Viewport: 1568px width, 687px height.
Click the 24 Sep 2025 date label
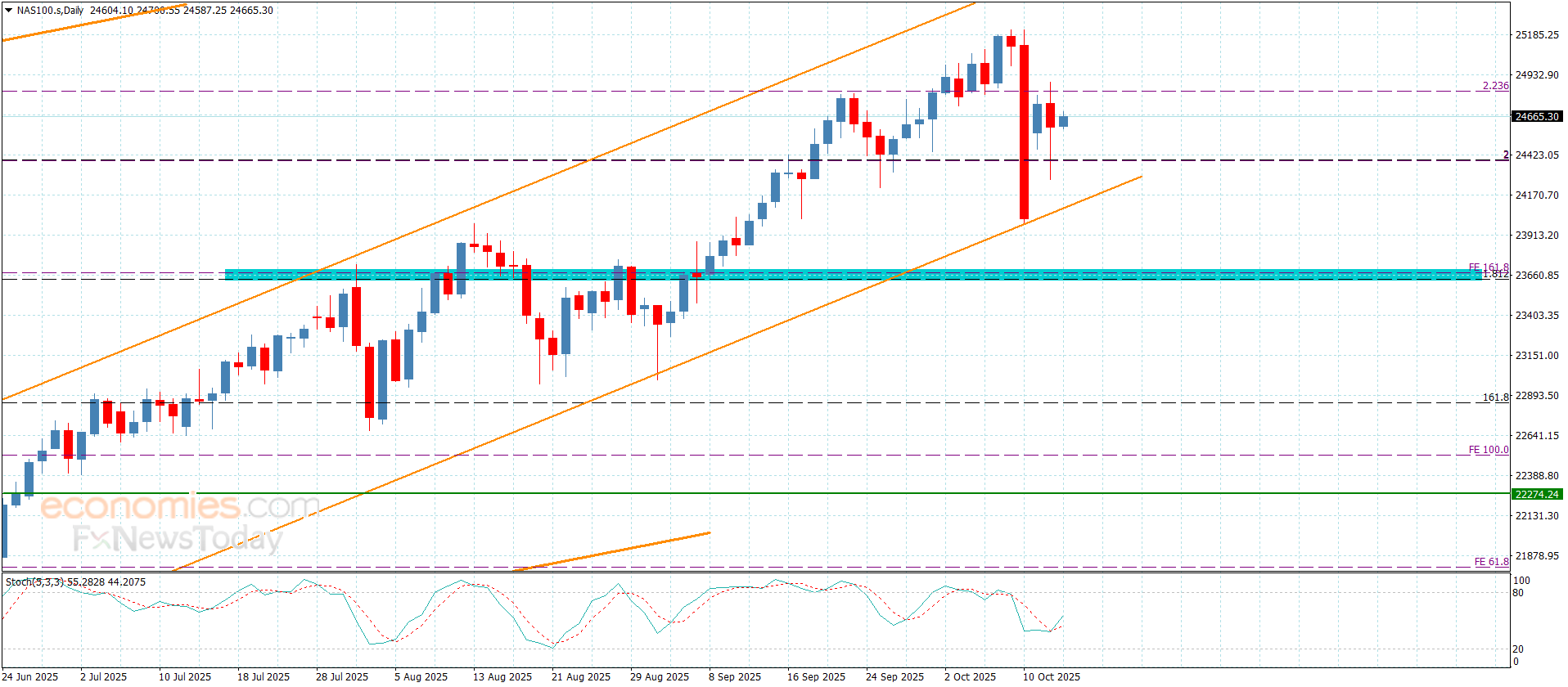click(x=895, y=676)
